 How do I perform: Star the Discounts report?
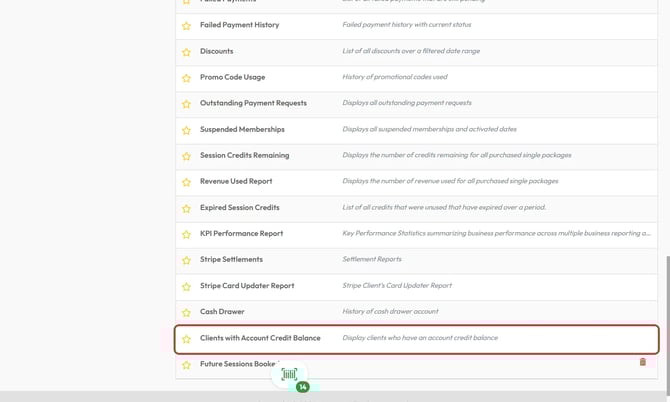(186, 52)
